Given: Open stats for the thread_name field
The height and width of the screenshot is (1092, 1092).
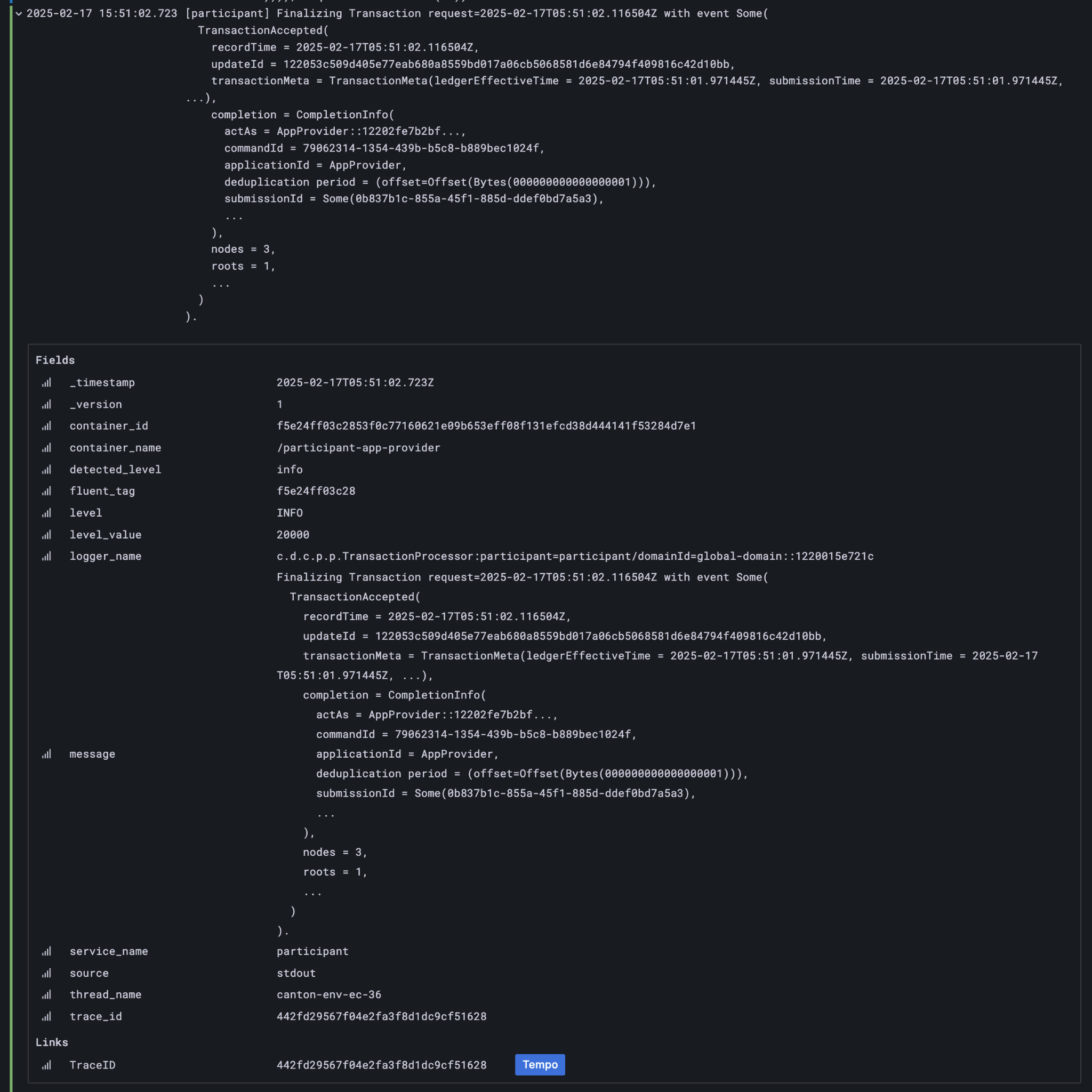Looking at the screenshot, I should pyautogui.click(x=46, y=995).
